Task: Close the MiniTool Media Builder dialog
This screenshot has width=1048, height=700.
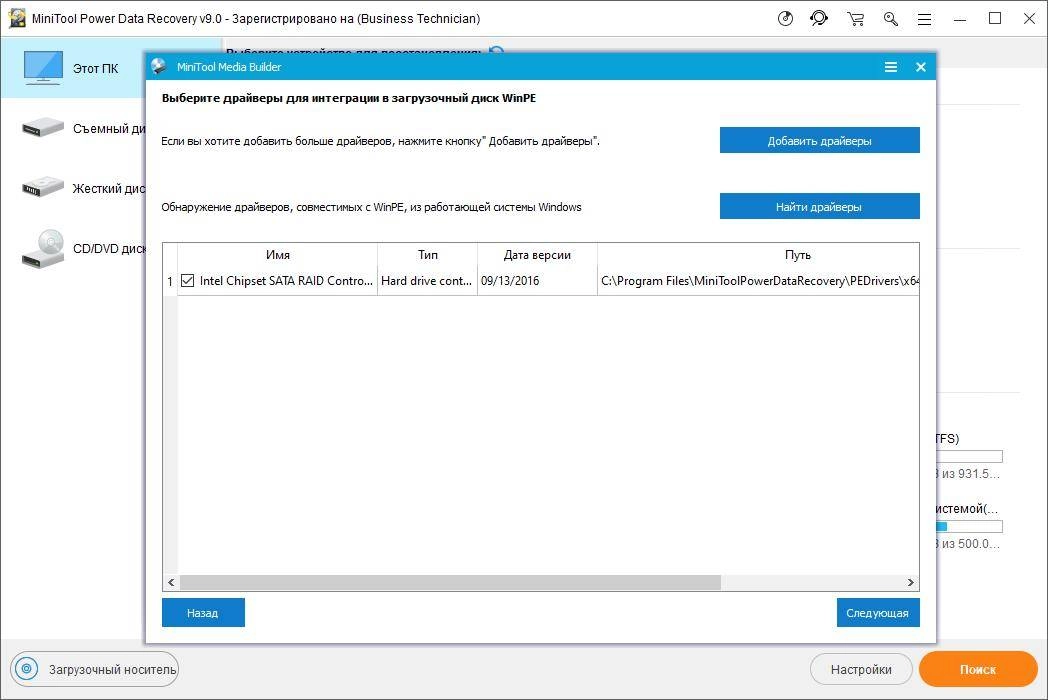Action: click(x=921, y=67)
